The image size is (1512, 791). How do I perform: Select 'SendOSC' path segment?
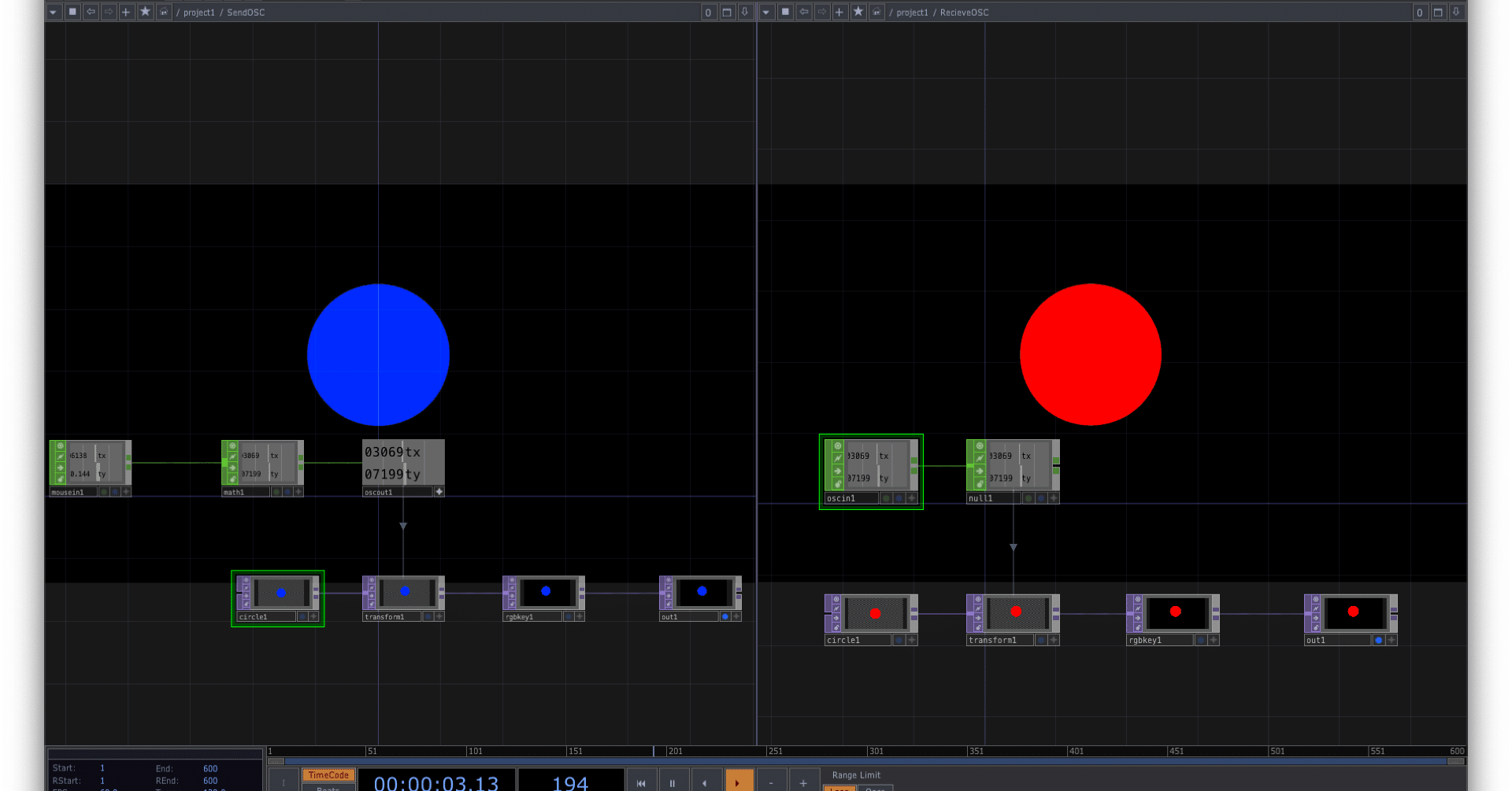tap(246, 13)
